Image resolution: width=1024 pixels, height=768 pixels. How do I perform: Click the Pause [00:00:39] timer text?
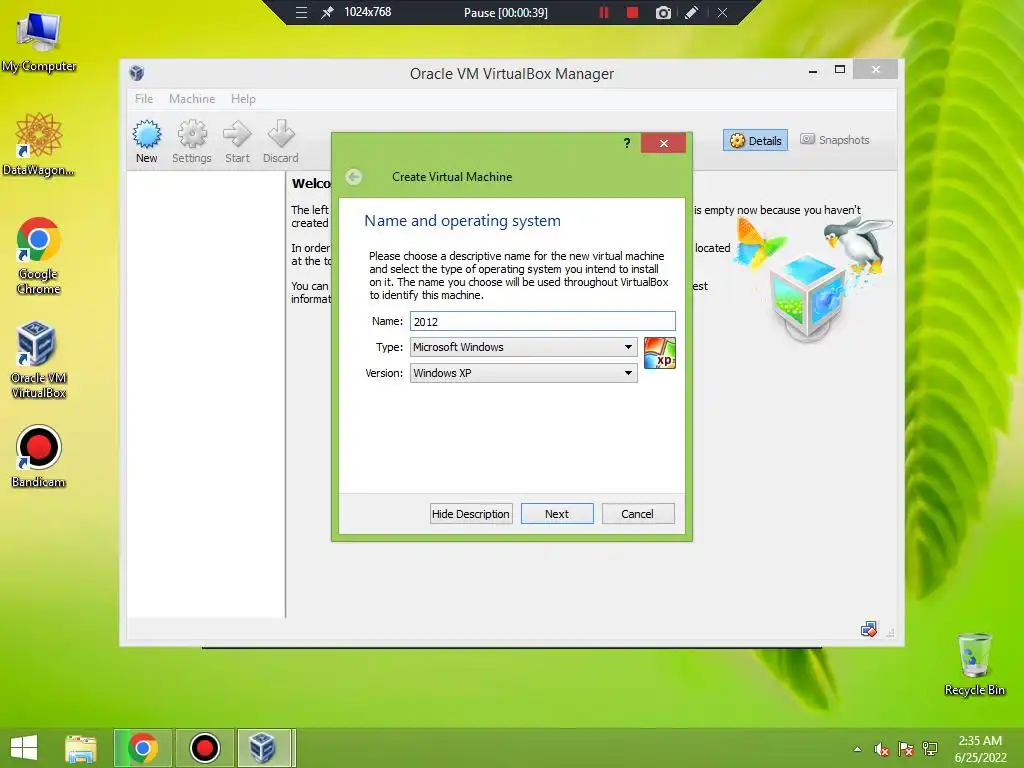tap(505, 12)
